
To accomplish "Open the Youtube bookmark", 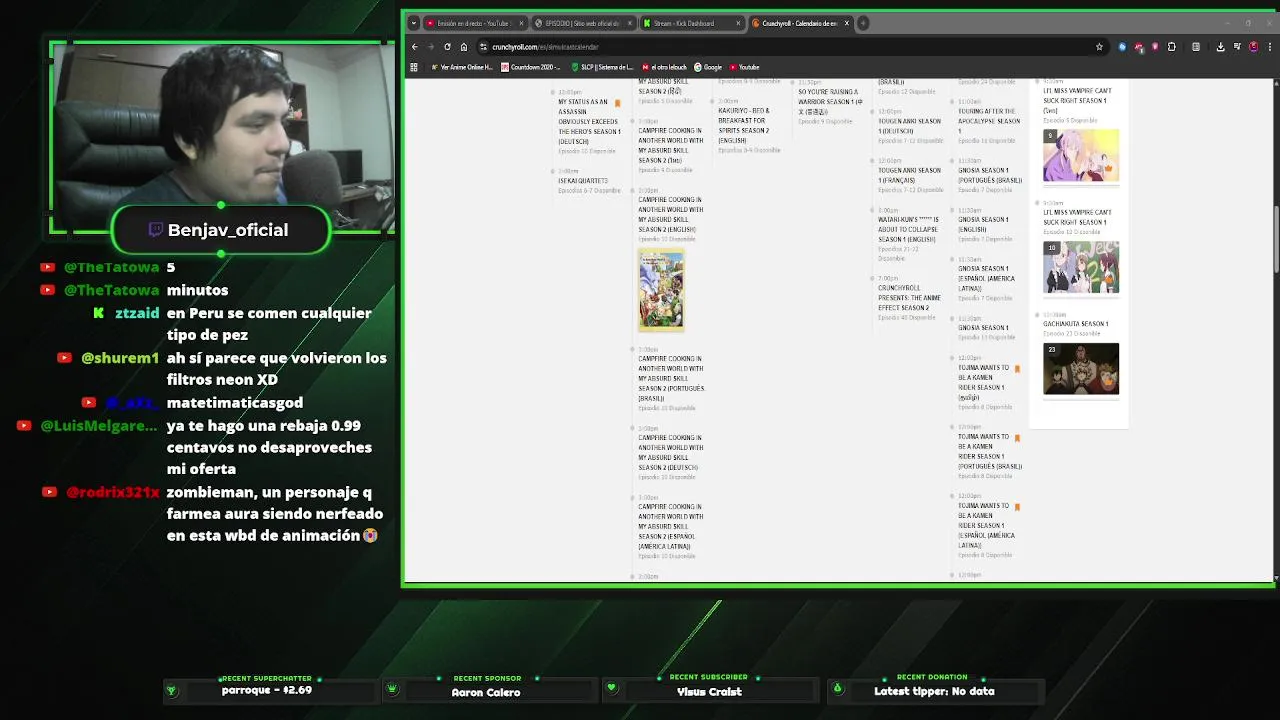I will 745,67.
